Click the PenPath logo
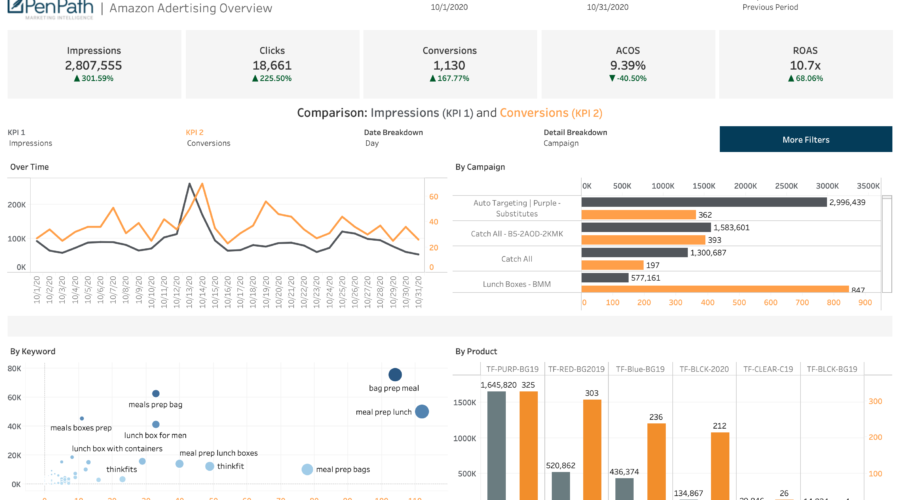 click(x=51, y=9)
